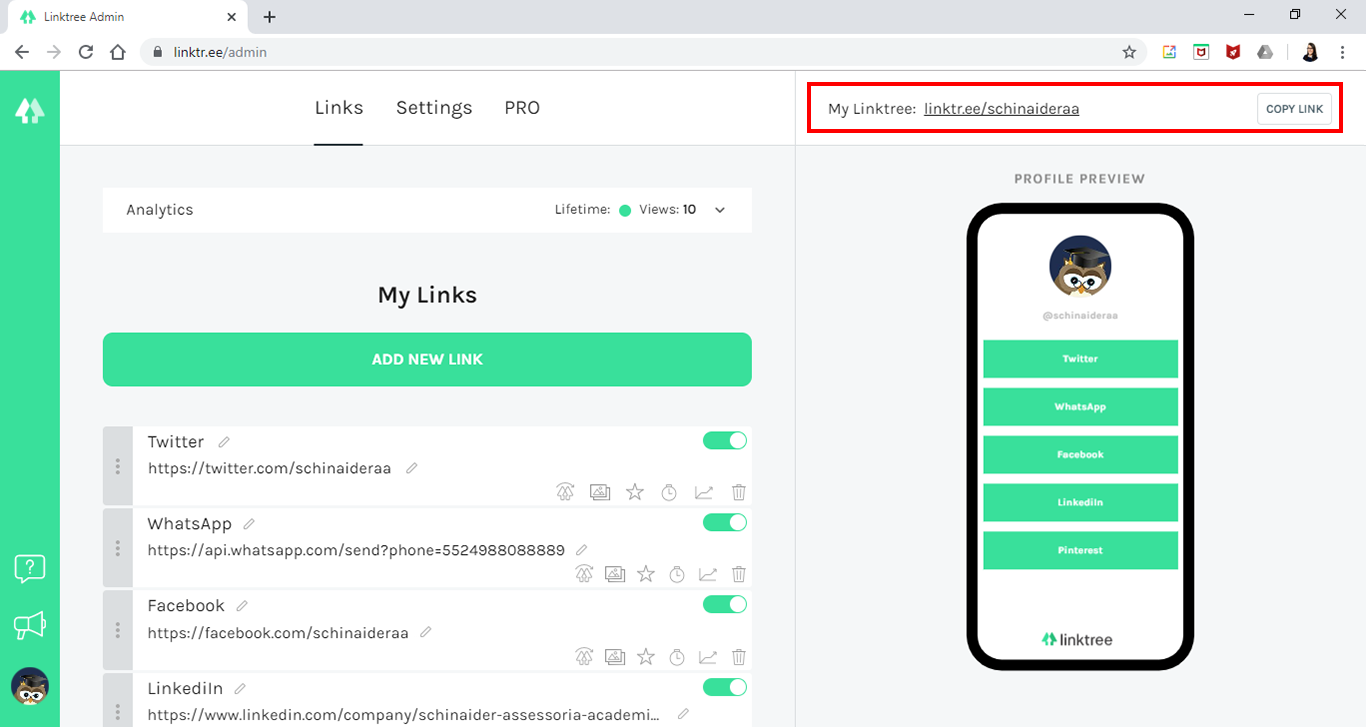This screenshot has height=727, width=1366.
Task: Select the Linktree Admin browser tab
Action: [126, 17]
